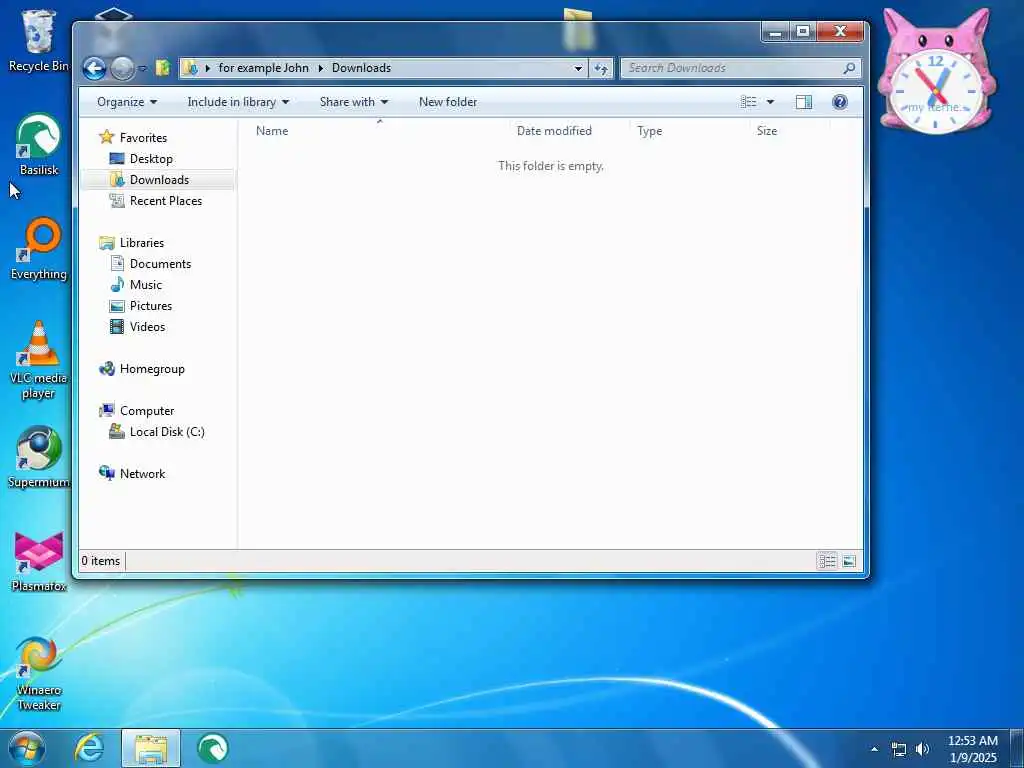Expand the path arrow before 'for example John'
This screenshot has height=768, width=1024.
tap(208, 68)
